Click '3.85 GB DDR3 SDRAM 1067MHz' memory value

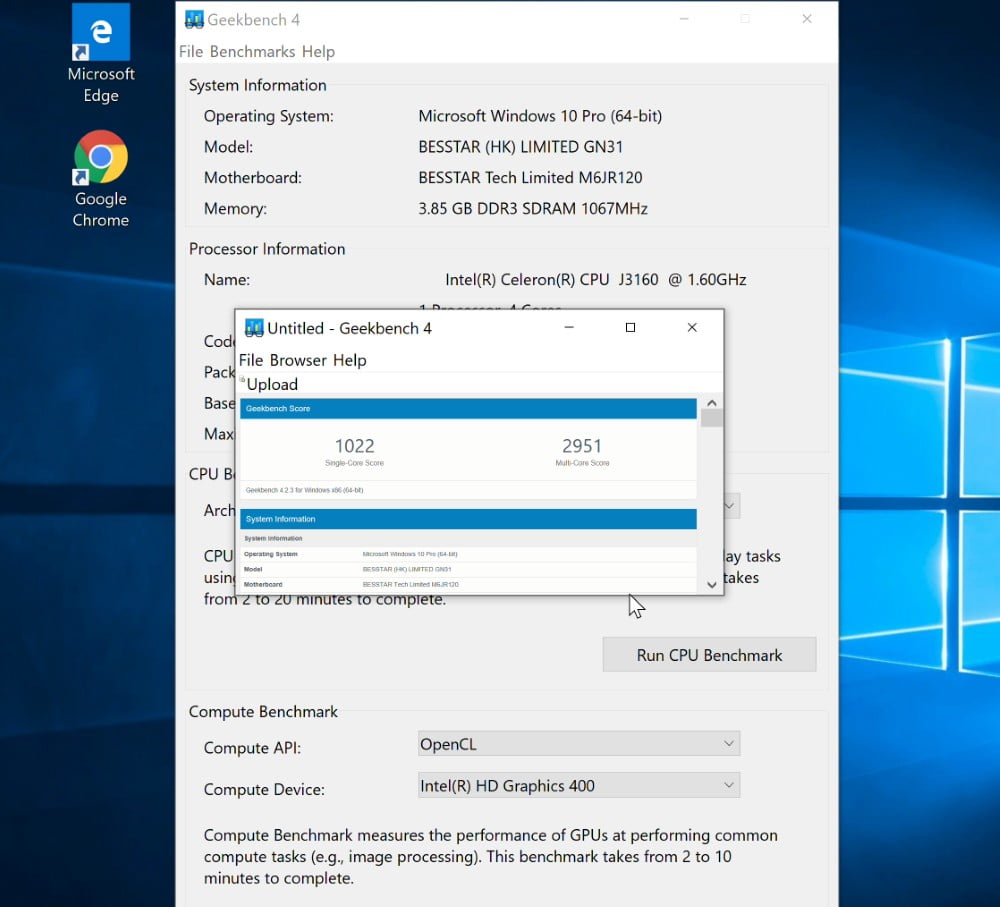pos(533,209)
